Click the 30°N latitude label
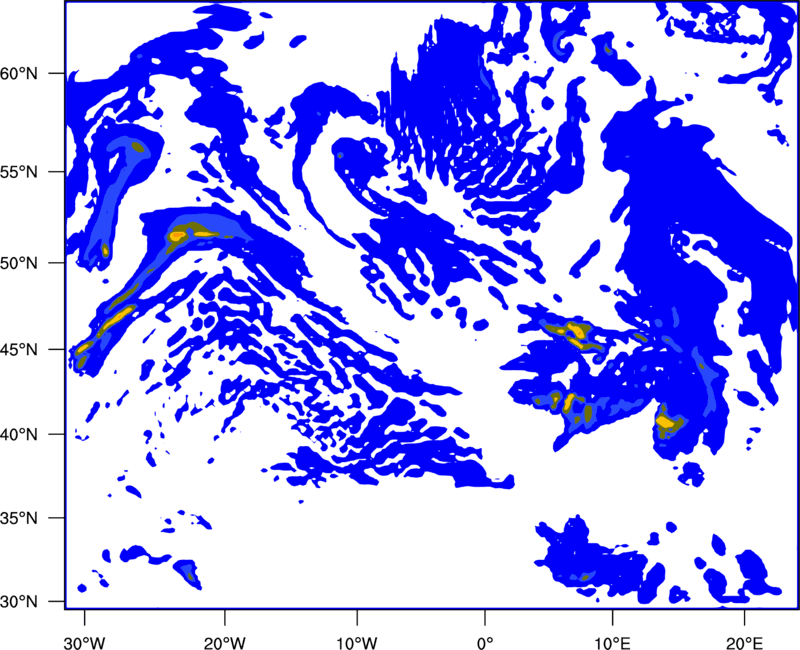The image size is (800, 650). (19, 602)
